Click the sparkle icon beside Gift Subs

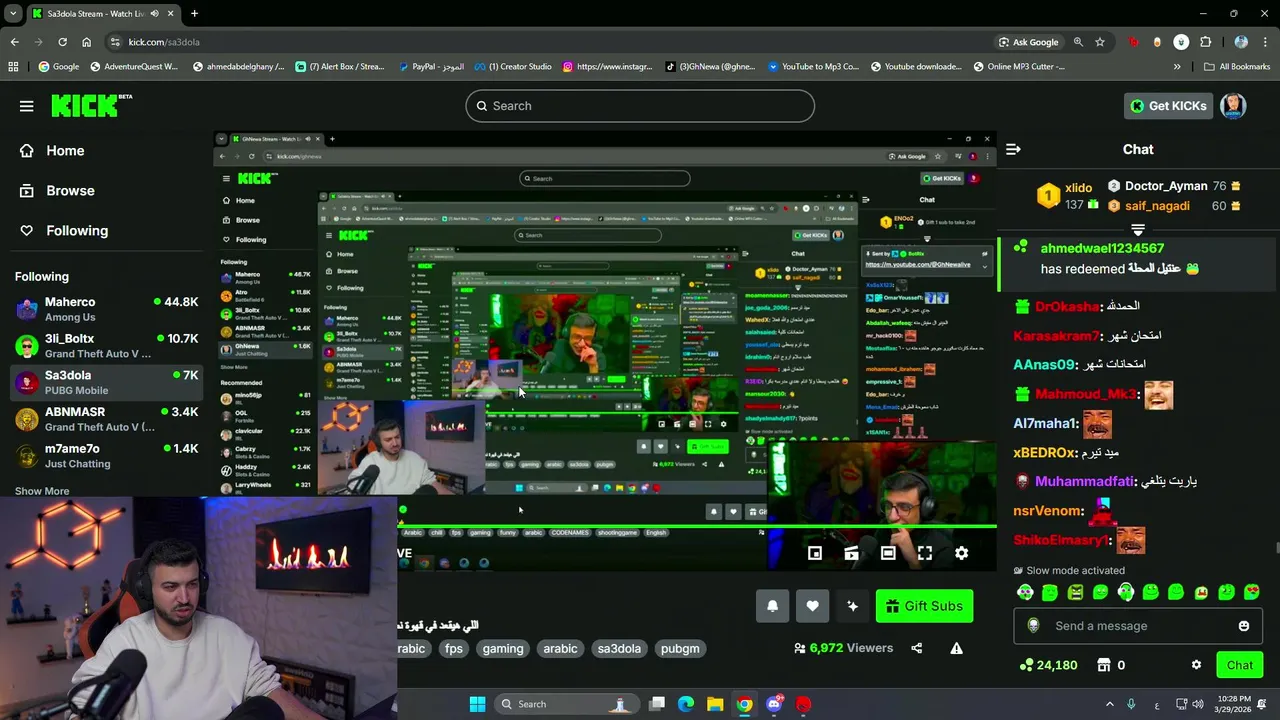coord(852,606)
